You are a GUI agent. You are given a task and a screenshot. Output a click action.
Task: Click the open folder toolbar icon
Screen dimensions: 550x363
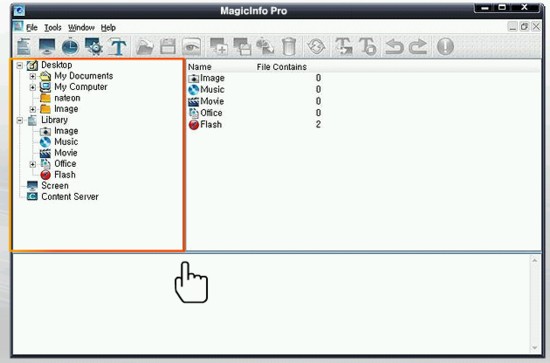(145, 47)
